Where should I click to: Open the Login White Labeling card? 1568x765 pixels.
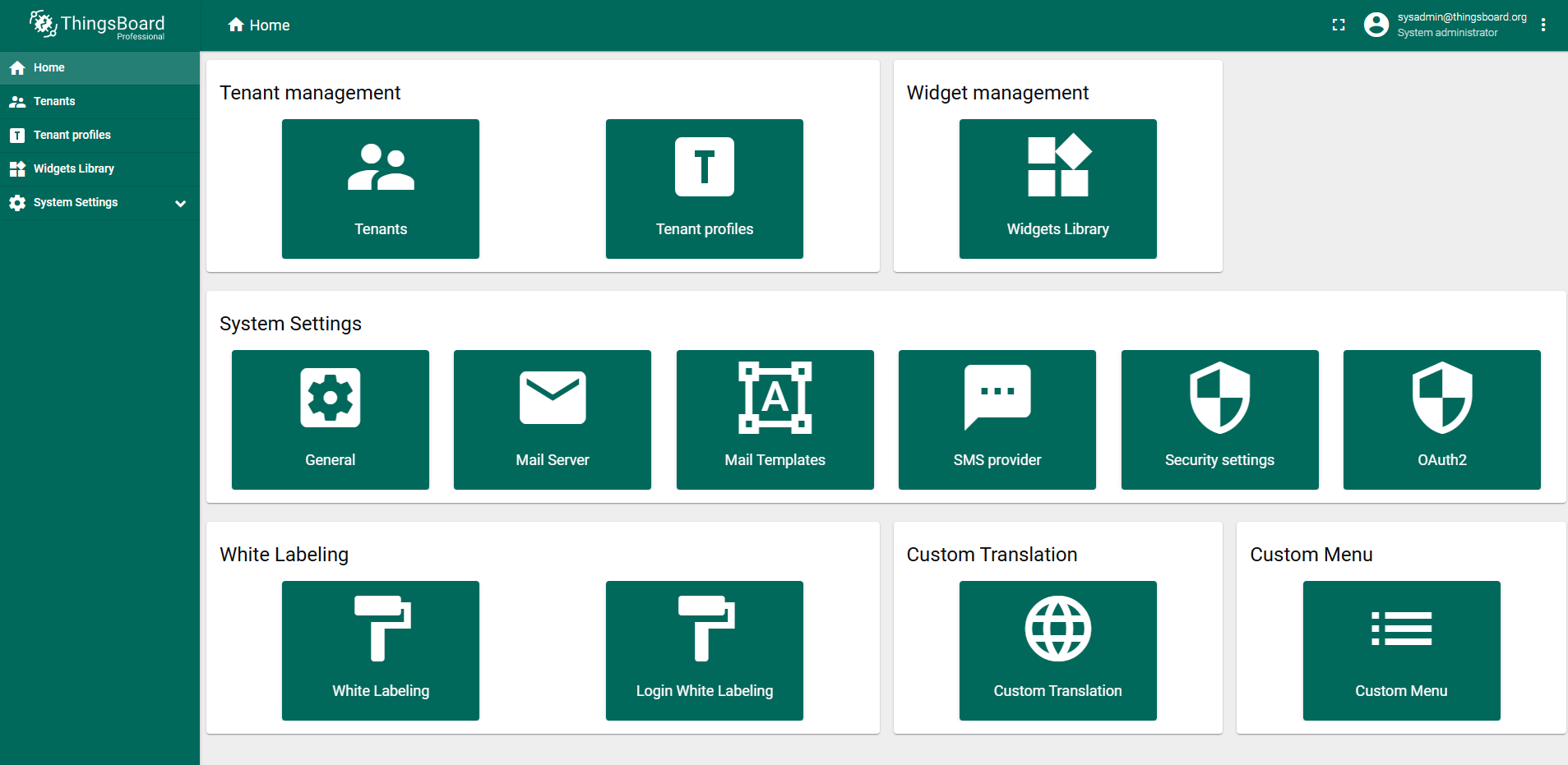click(704, 651)
